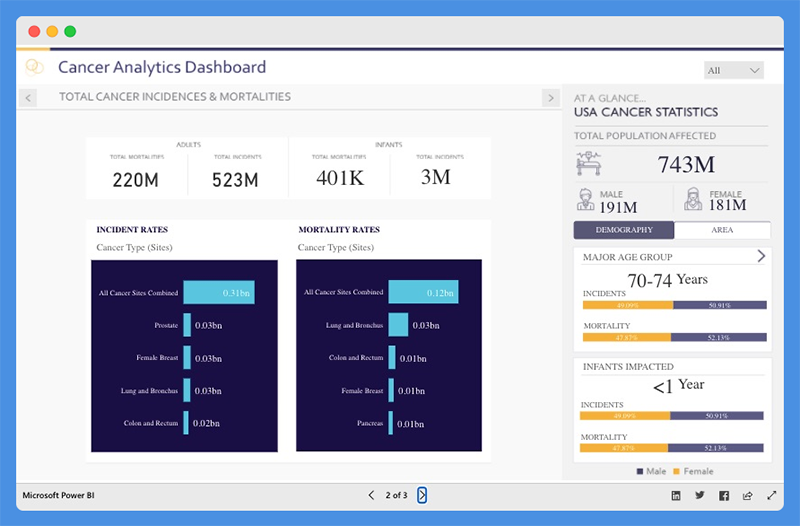
Task: Click the dashboard logo icon
Action: [x=35, y=67]
